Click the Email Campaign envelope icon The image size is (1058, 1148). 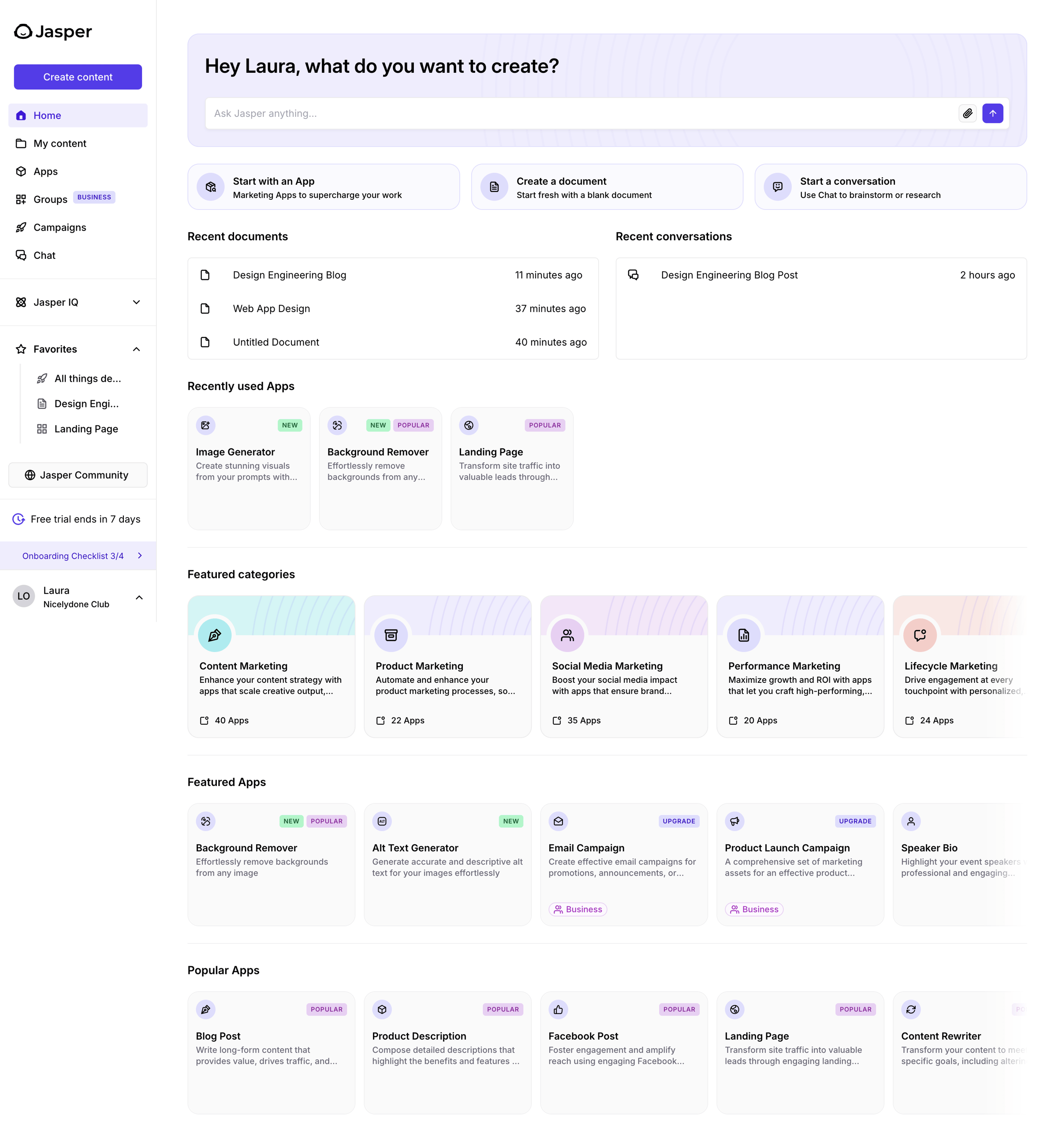(558, 821)
